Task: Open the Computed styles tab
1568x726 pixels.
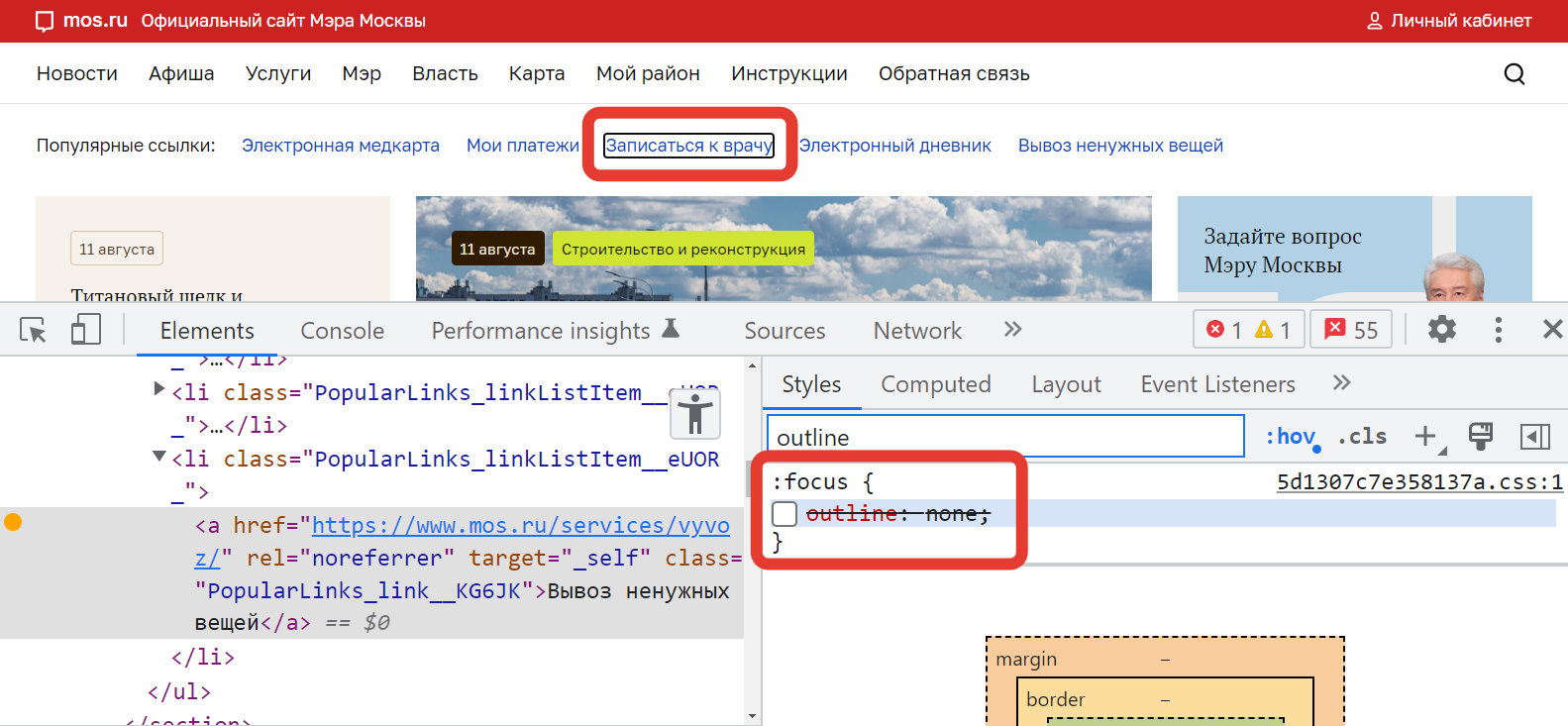Action: [x=935, y=384]
